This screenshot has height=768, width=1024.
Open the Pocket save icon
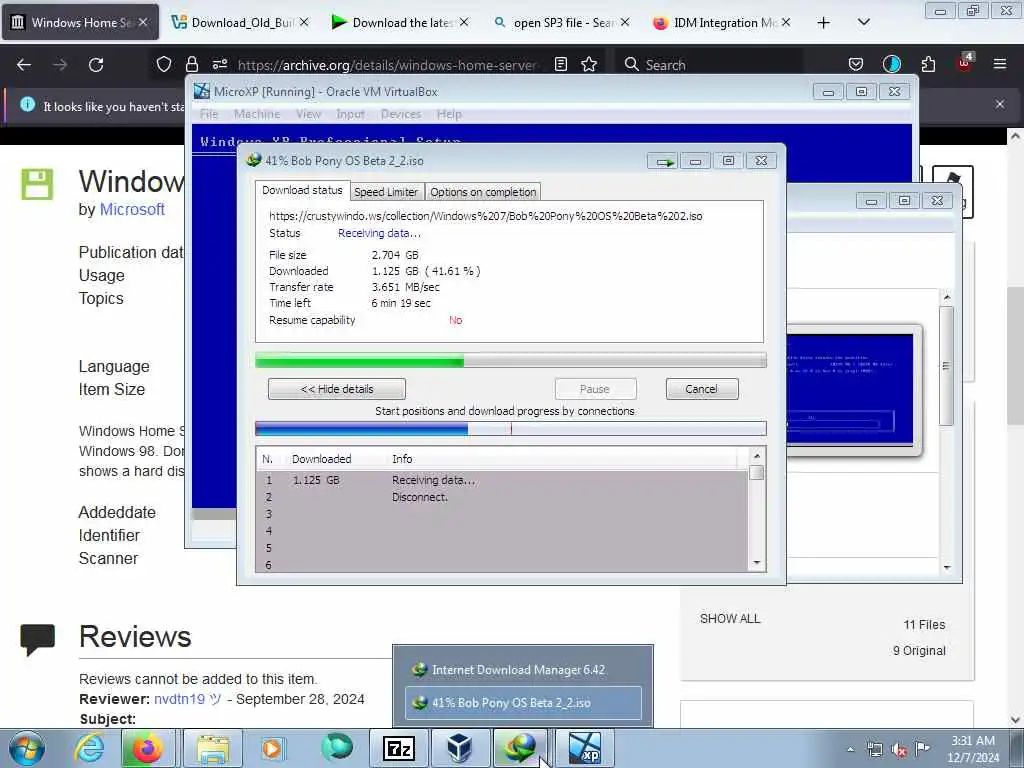coord(856,64)
